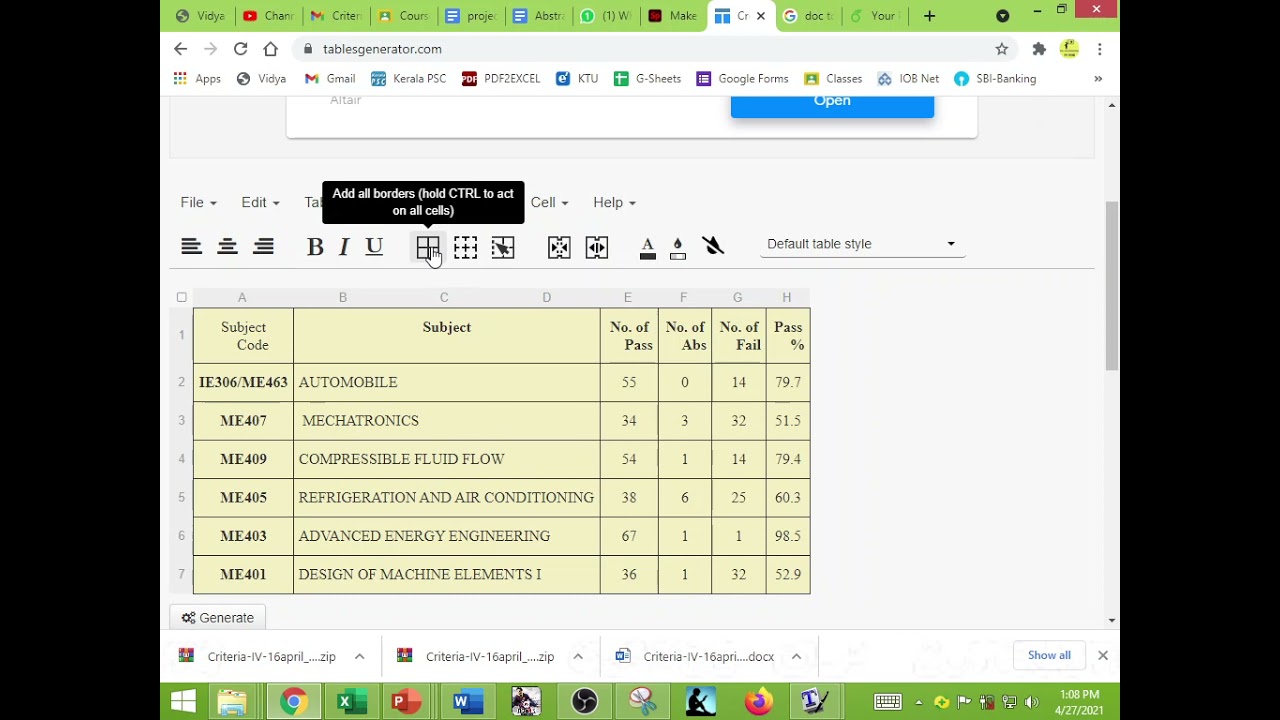Screen dimensions: 1280x720
Task: Expand first Criteria-IV zip download options
Action: coord(359,657)
